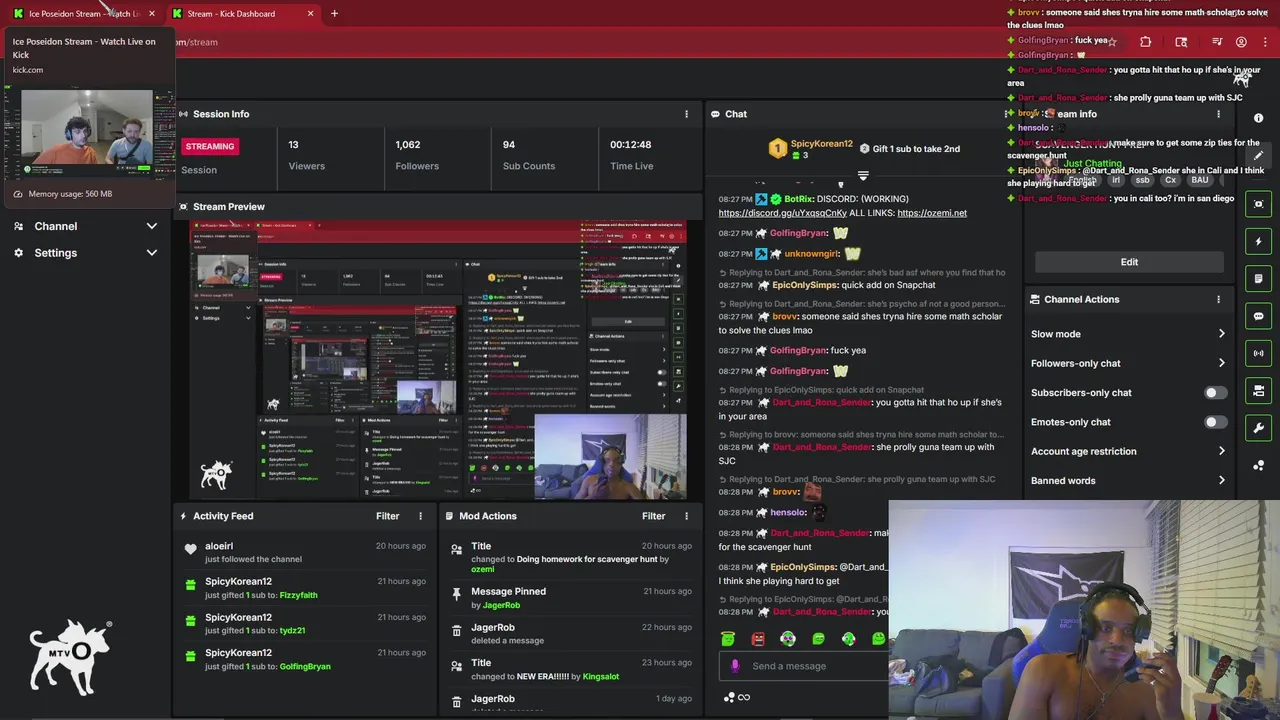Click the BAU tag chip
1280x720 pixels.
coord(1199,180)
